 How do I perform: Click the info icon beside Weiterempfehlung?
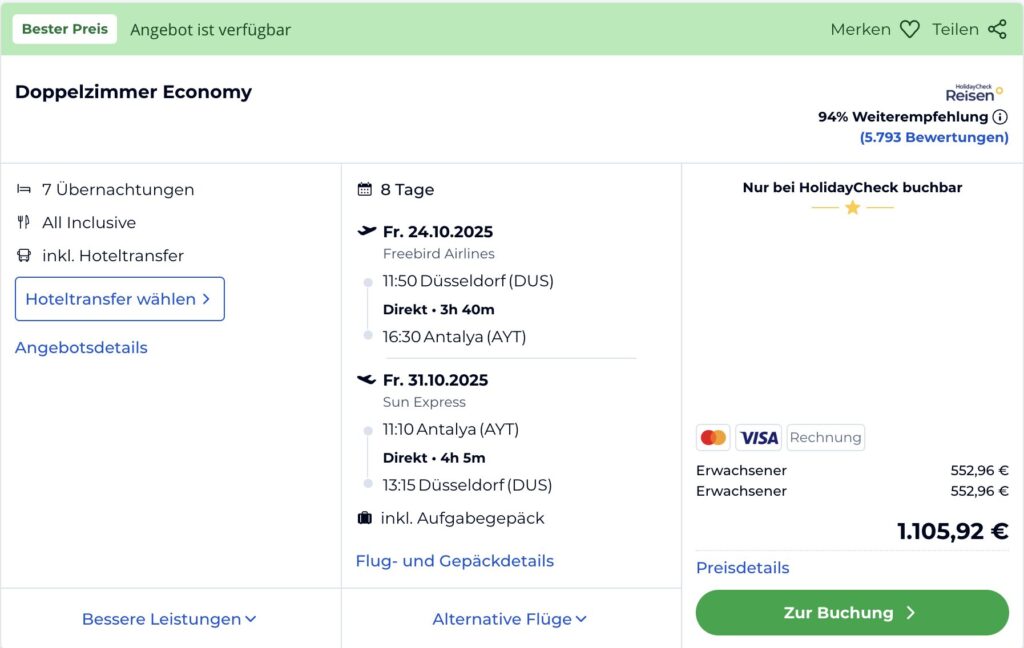click(x=1000, y=117)
